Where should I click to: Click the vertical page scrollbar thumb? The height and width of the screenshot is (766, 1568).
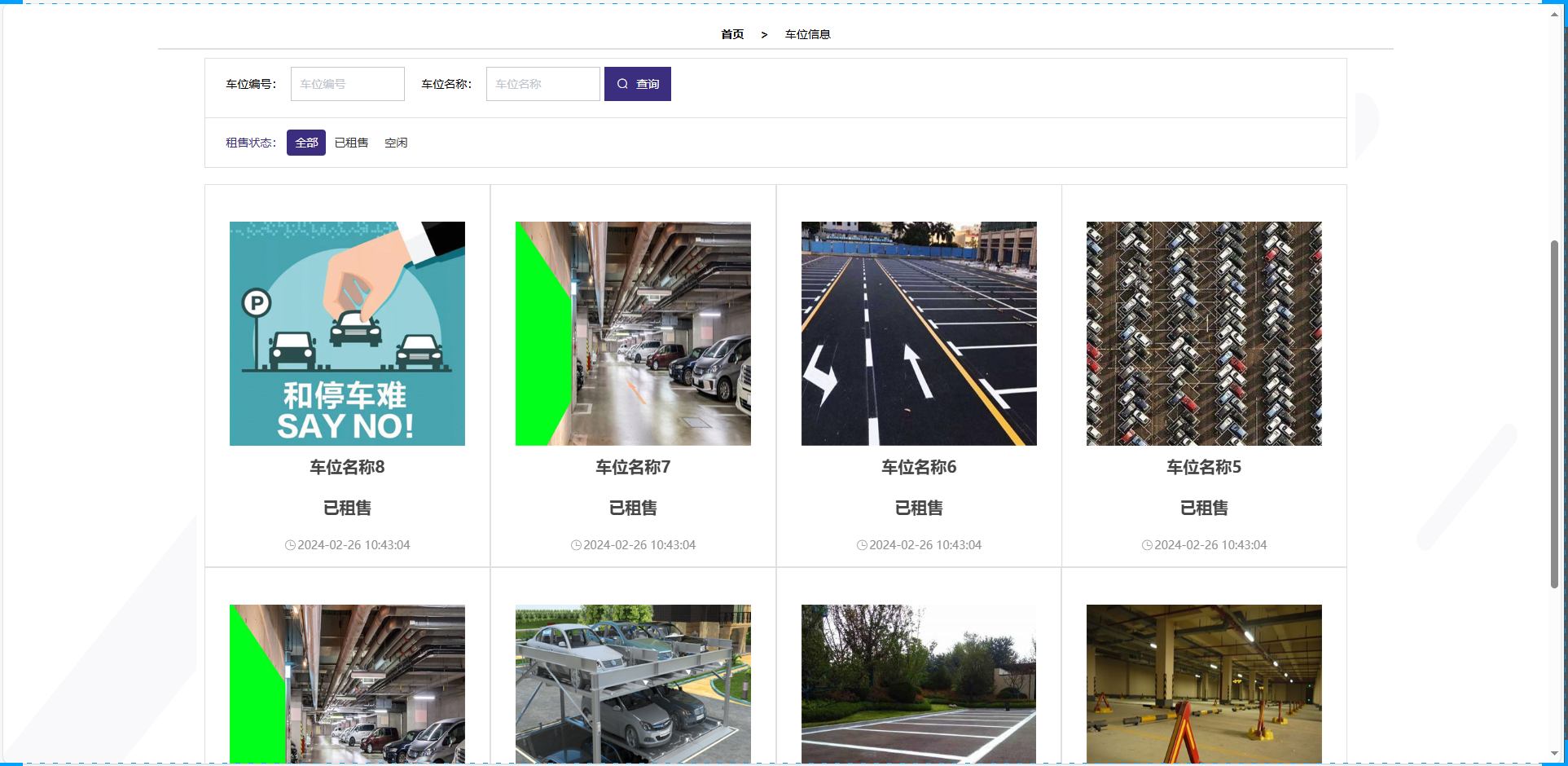point(1554,414)
